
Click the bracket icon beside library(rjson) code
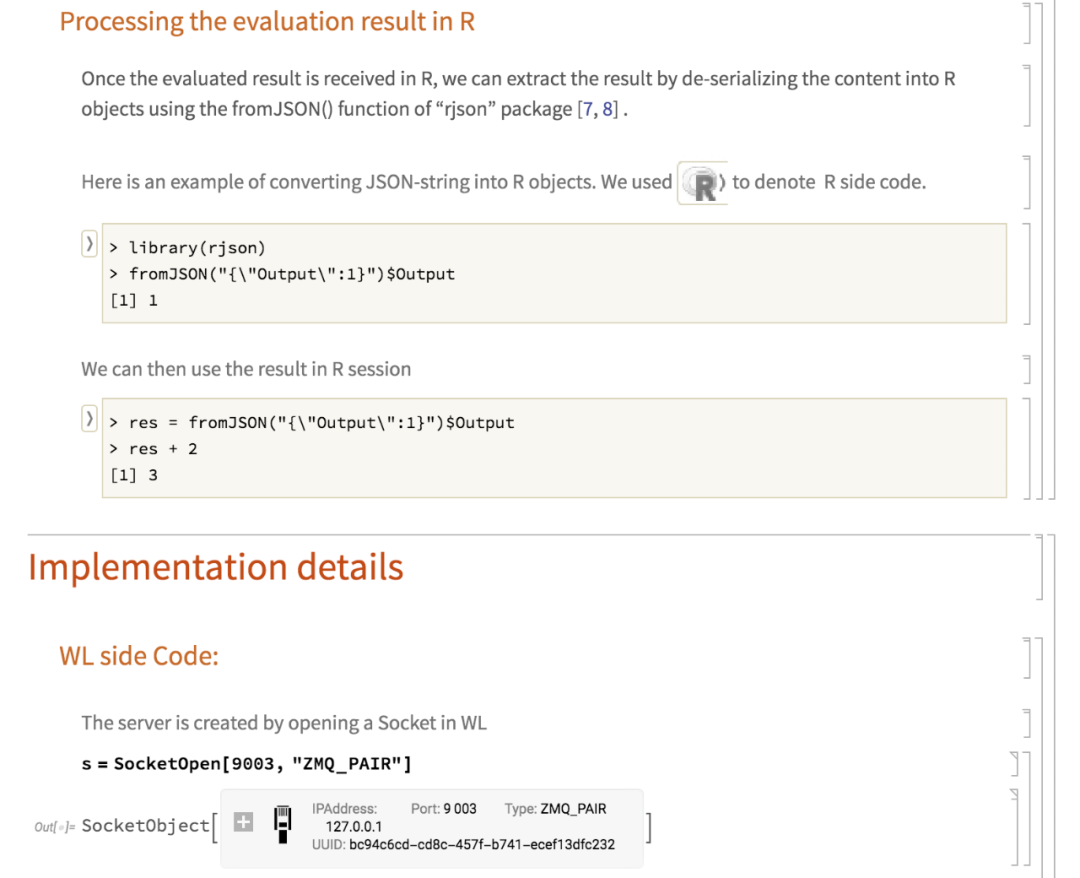90,244
